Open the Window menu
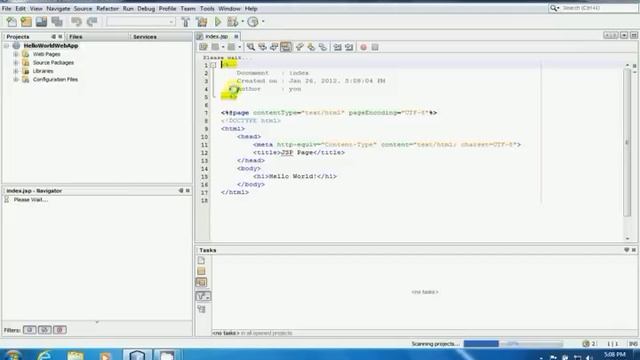 pyautogui.click(x=229, y=8)
